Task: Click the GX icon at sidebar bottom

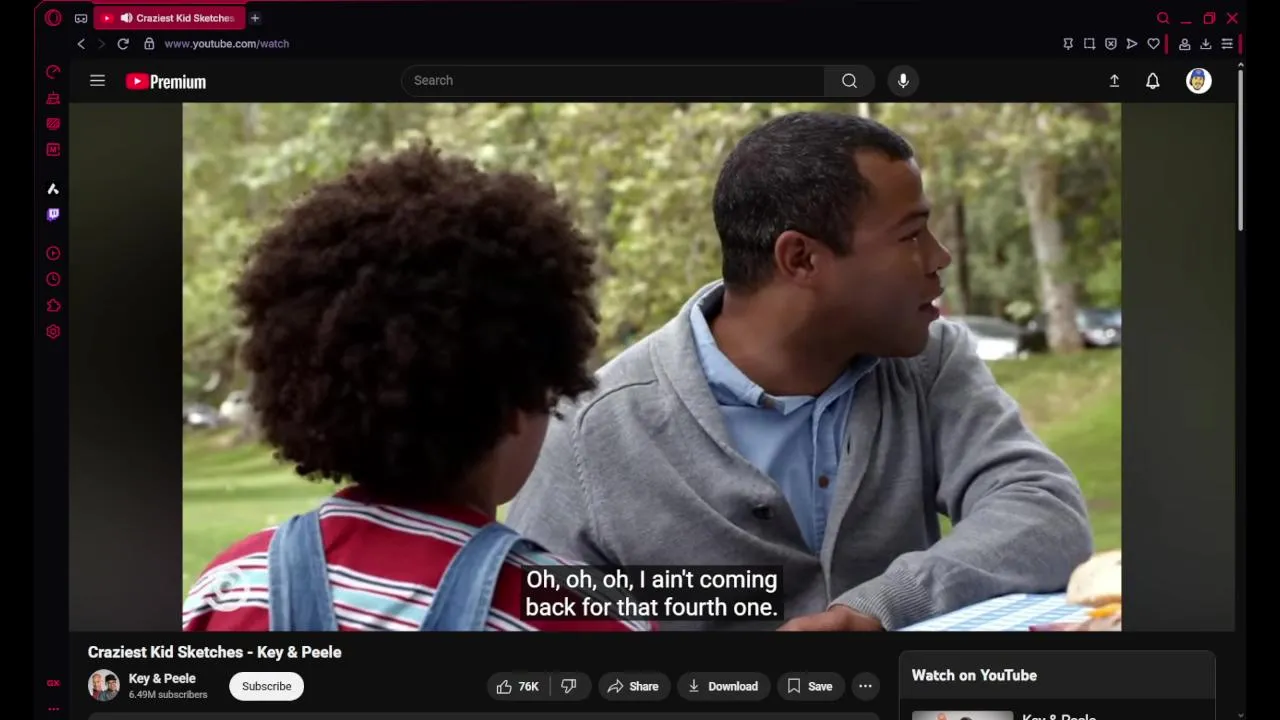Action: click(53, 684)
